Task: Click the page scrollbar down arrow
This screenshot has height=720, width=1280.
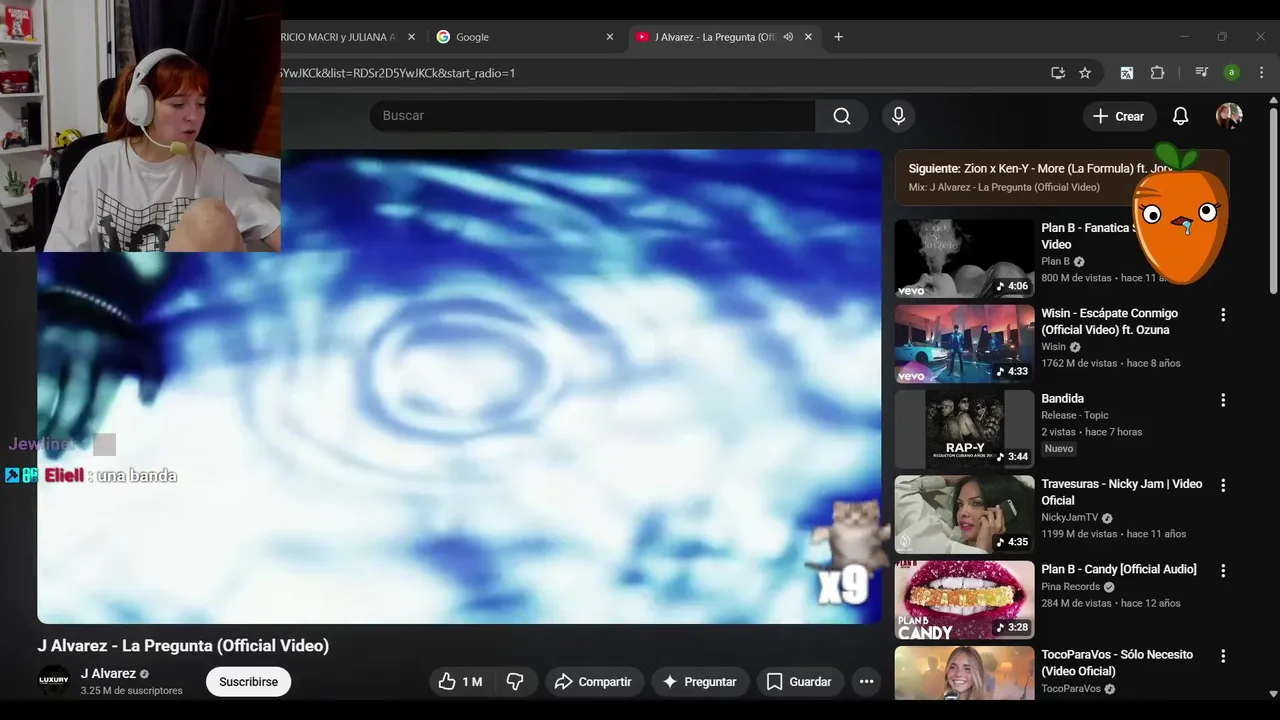Action: 1273,693
